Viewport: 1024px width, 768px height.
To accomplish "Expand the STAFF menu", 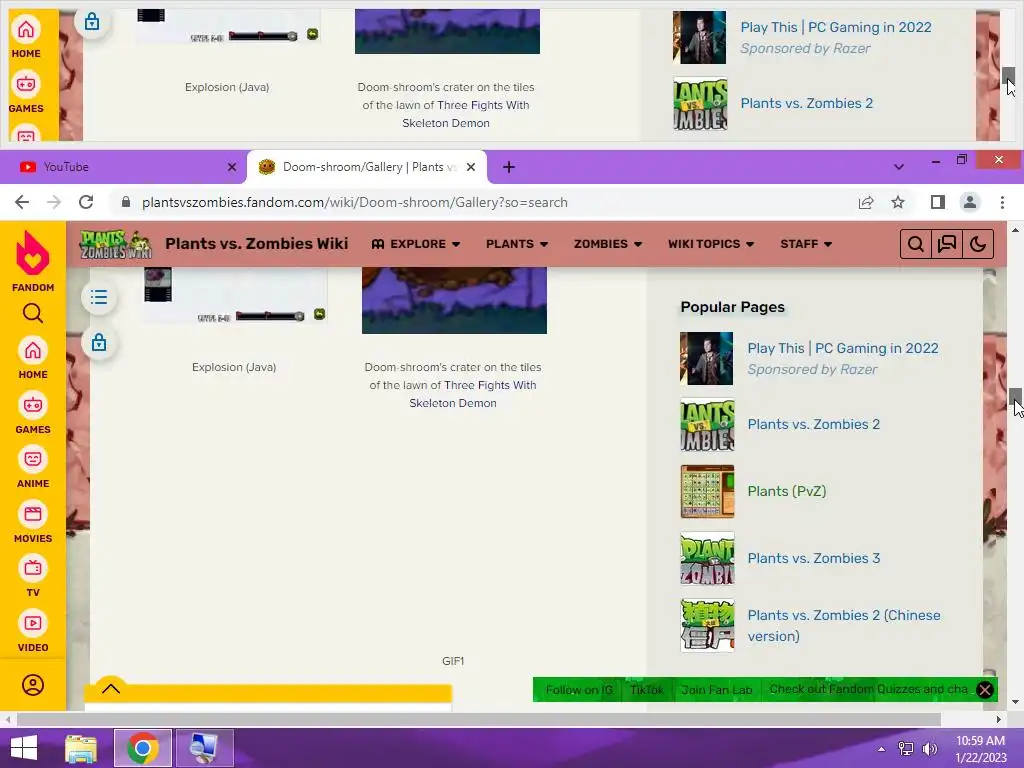I will pyautogui.click(x=806, y=244).
